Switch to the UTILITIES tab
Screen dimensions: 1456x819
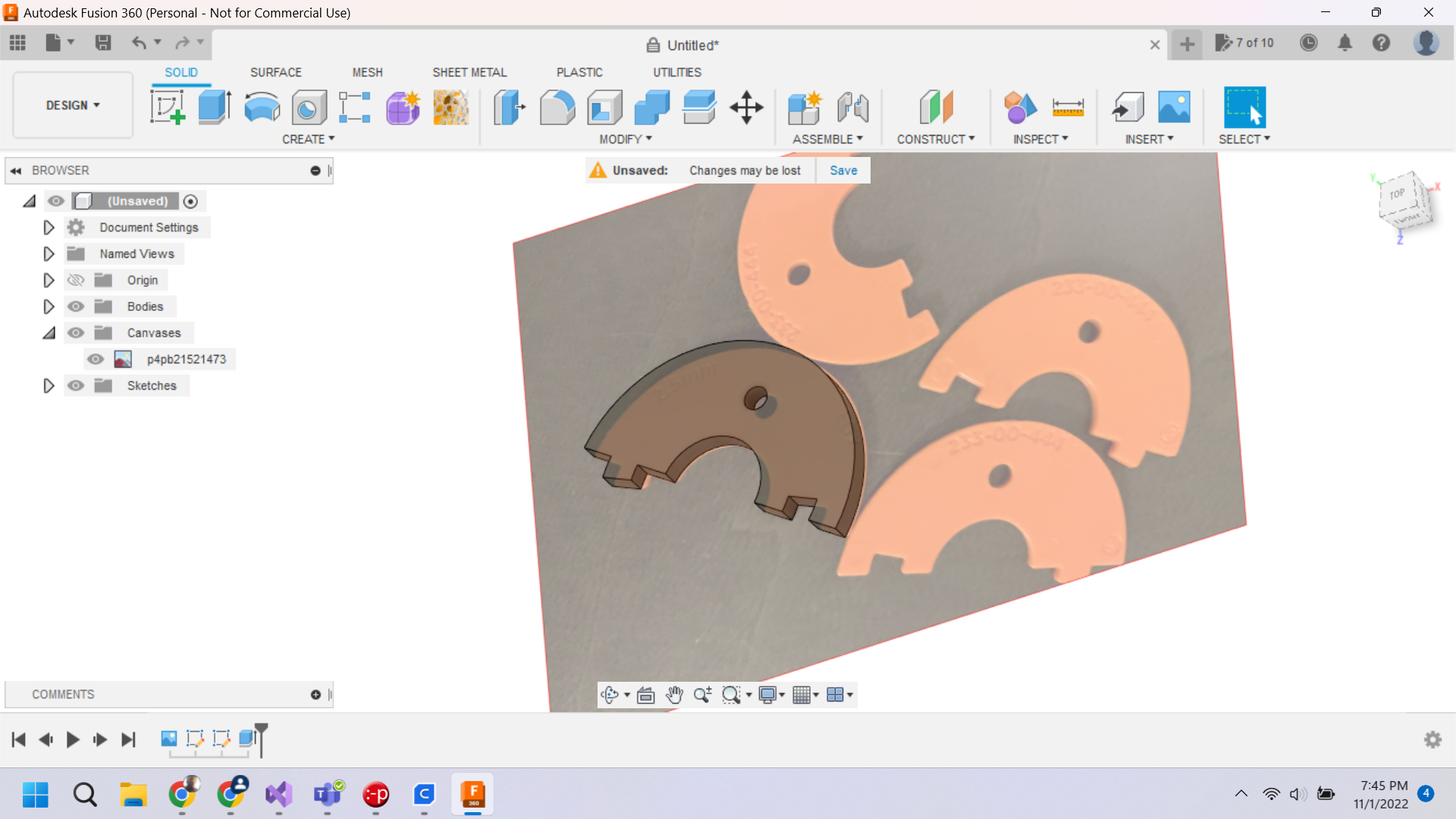coord(677,73)
